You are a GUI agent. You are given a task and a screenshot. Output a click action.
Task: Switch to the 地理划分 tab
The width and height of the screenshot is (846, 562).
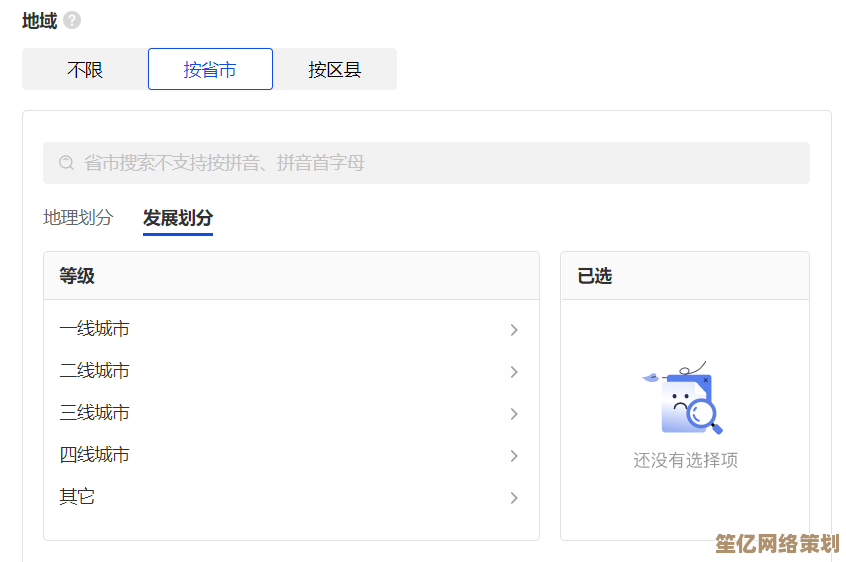(x=78, y=218)
